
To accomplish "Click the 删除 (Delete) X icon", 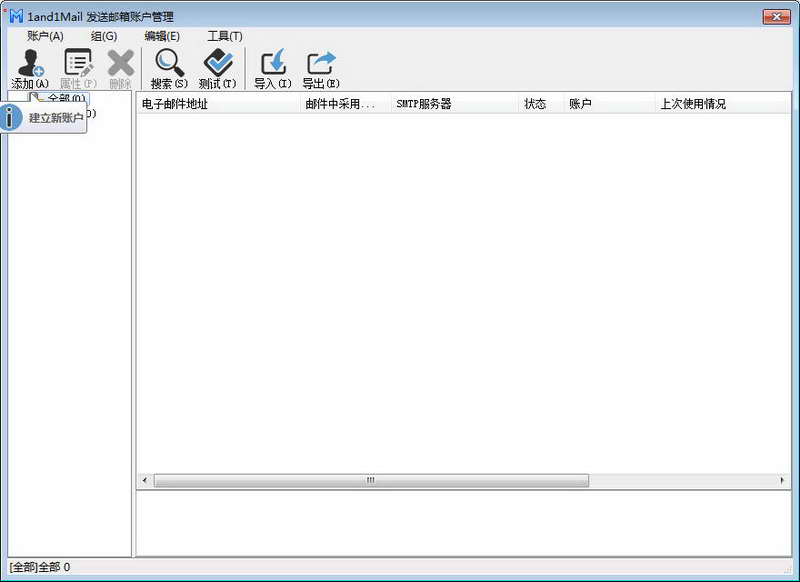I will coord(120,64).
